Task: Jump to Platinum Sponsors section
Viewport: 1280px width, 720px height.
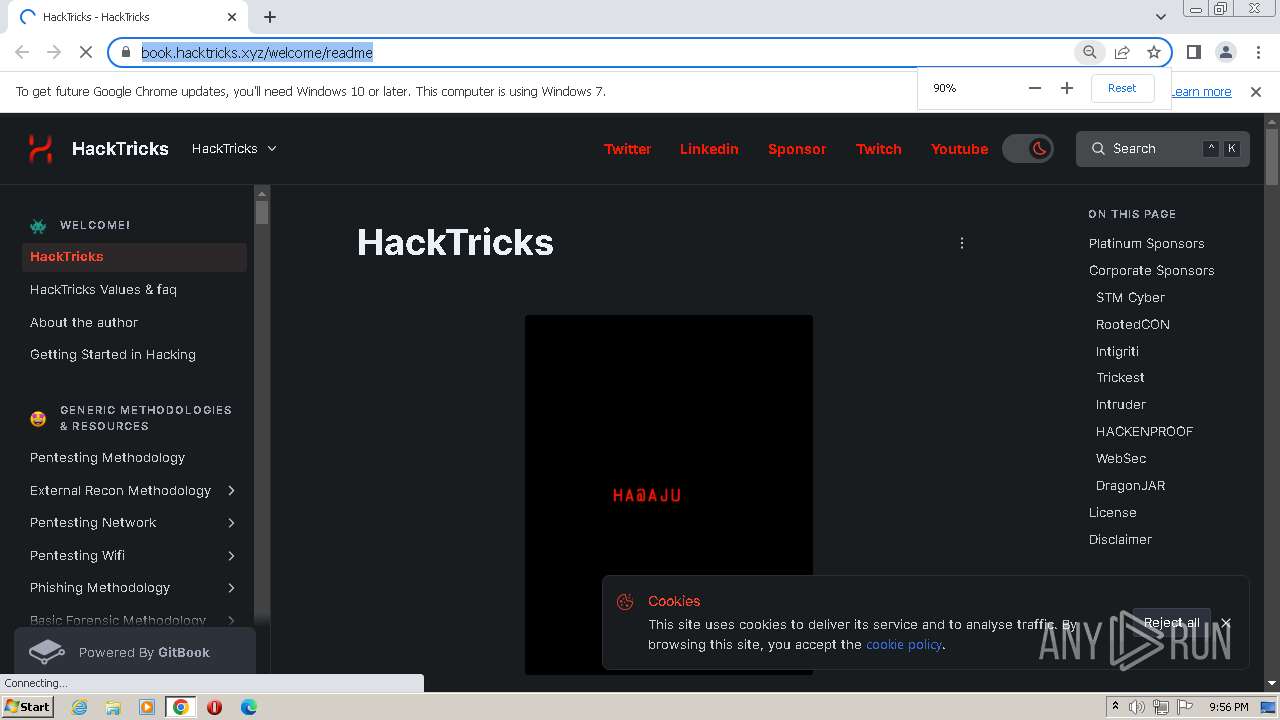Action: click(1146, 243)
